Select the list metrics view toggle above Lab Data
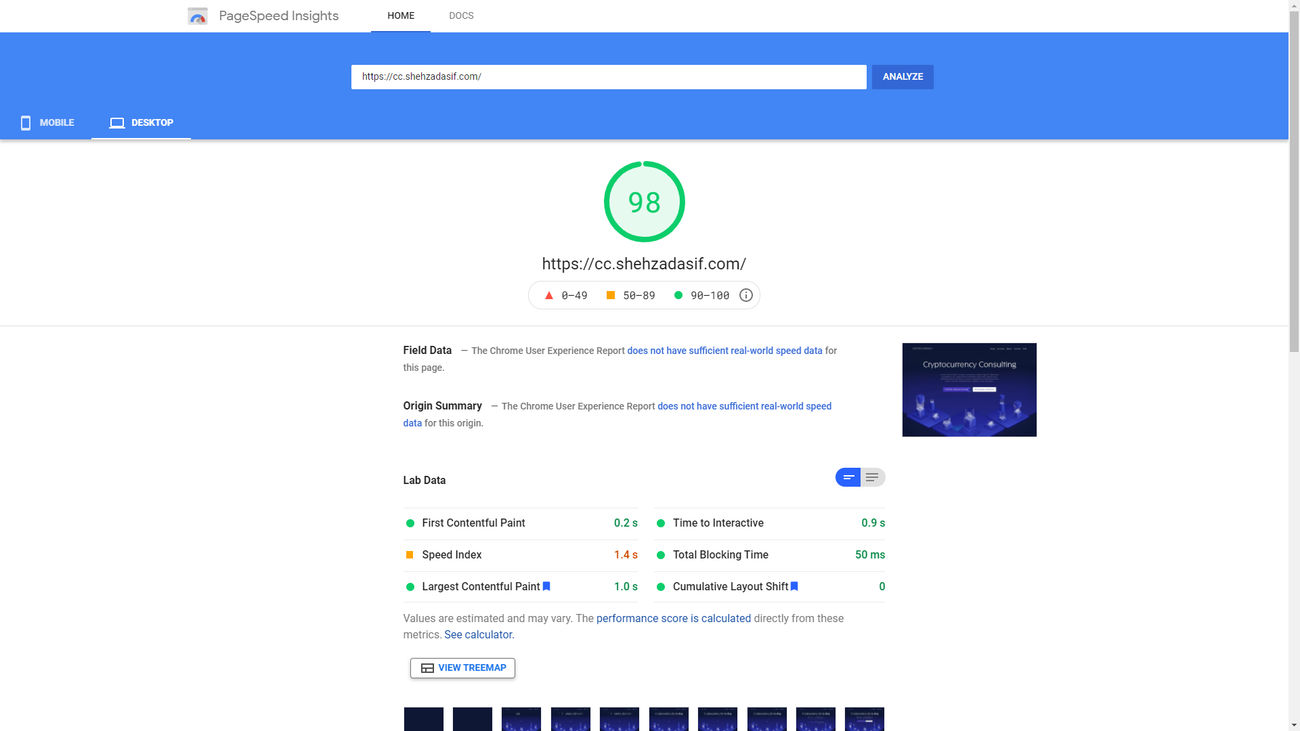The height and width of the screenshot is (731, 1300). 873,477
